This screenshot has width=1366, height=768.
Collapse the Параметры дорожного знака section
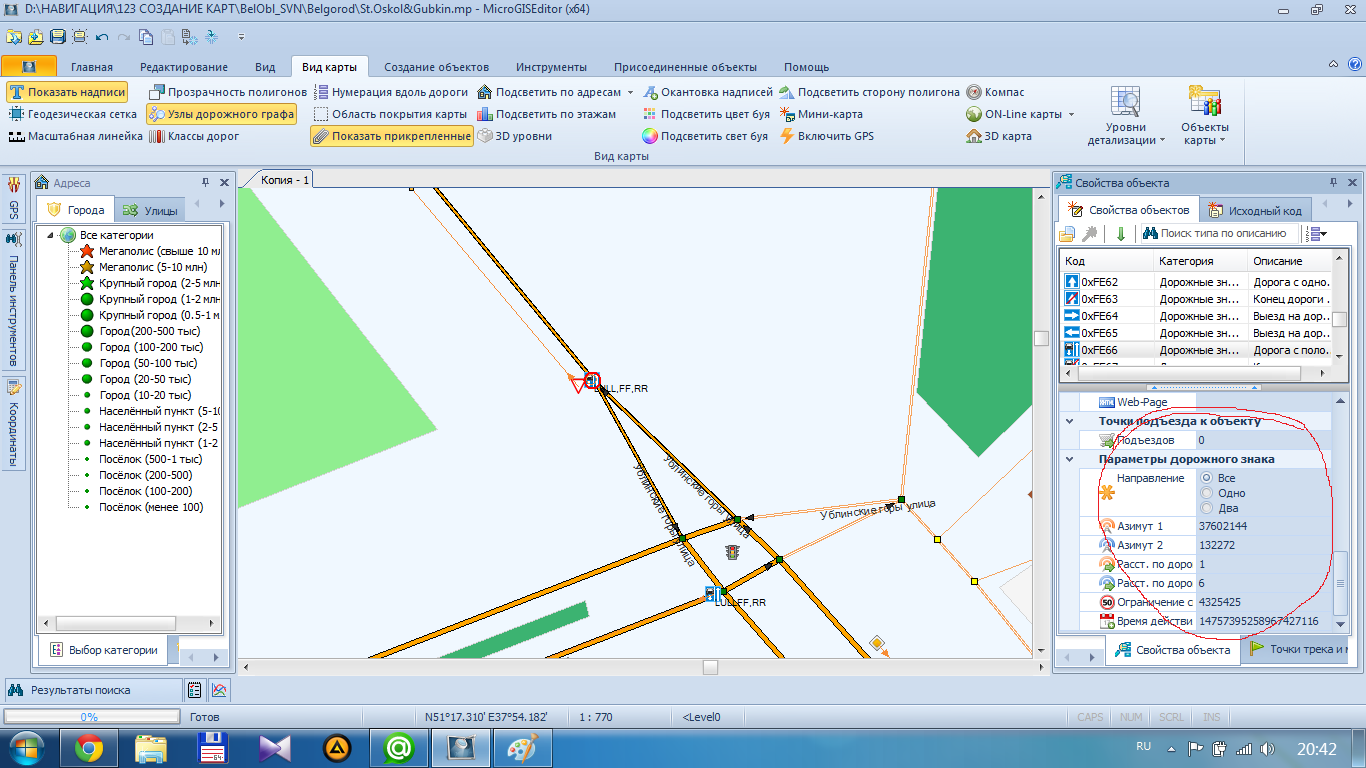pos(1069,459)
